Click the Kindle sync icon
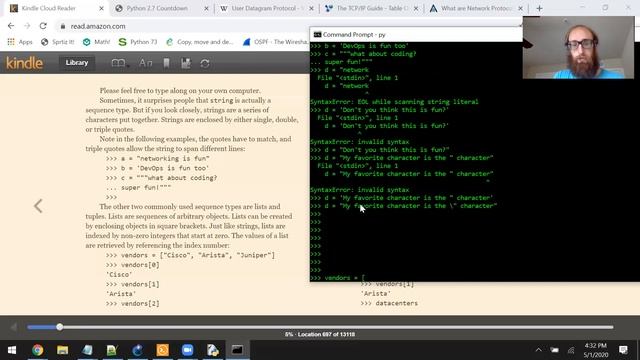640x360 pixels. click(x=205, y=63)
